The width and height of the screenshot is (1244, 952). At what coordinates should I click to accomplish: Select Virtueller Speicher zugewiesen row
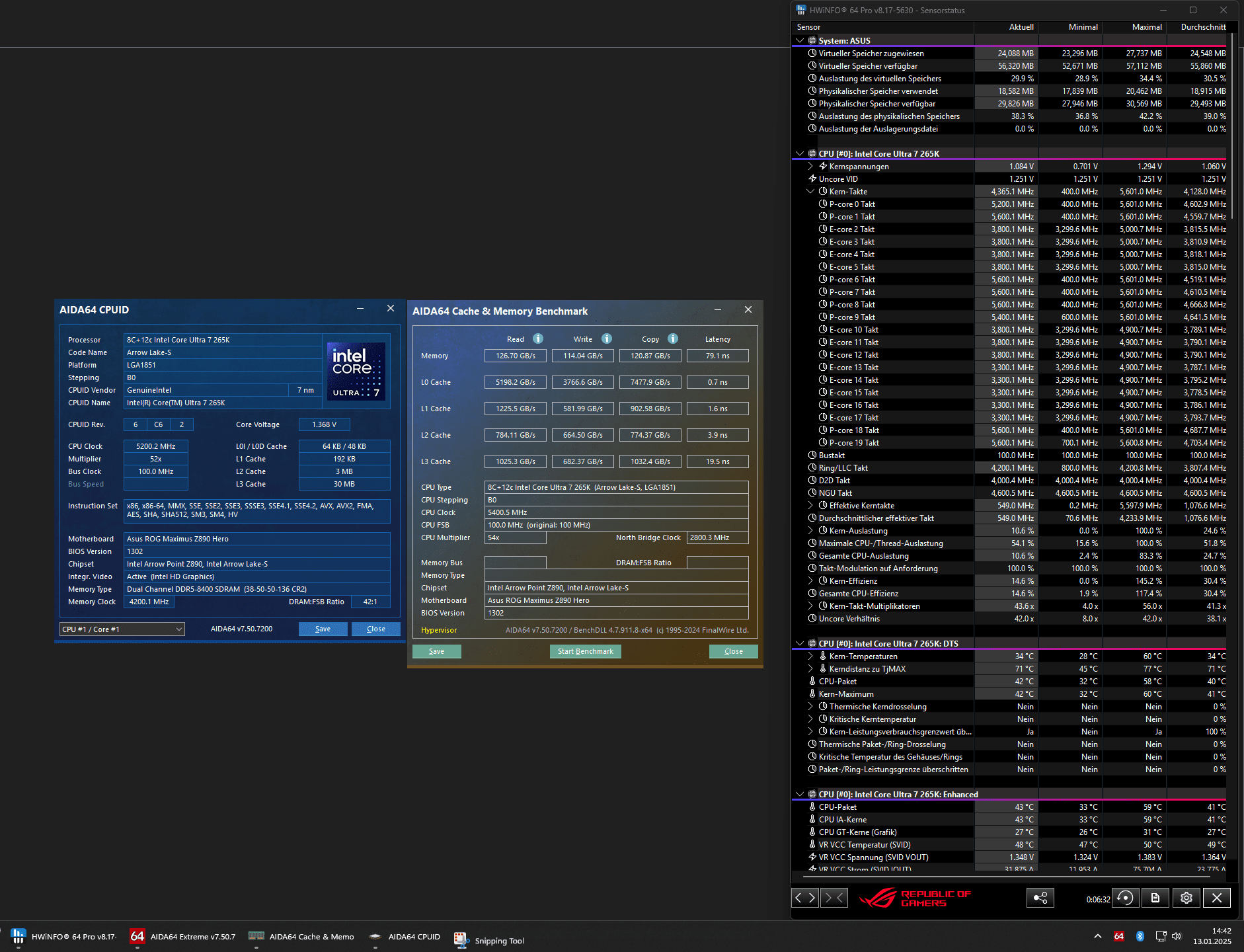tap(1010, 54)
